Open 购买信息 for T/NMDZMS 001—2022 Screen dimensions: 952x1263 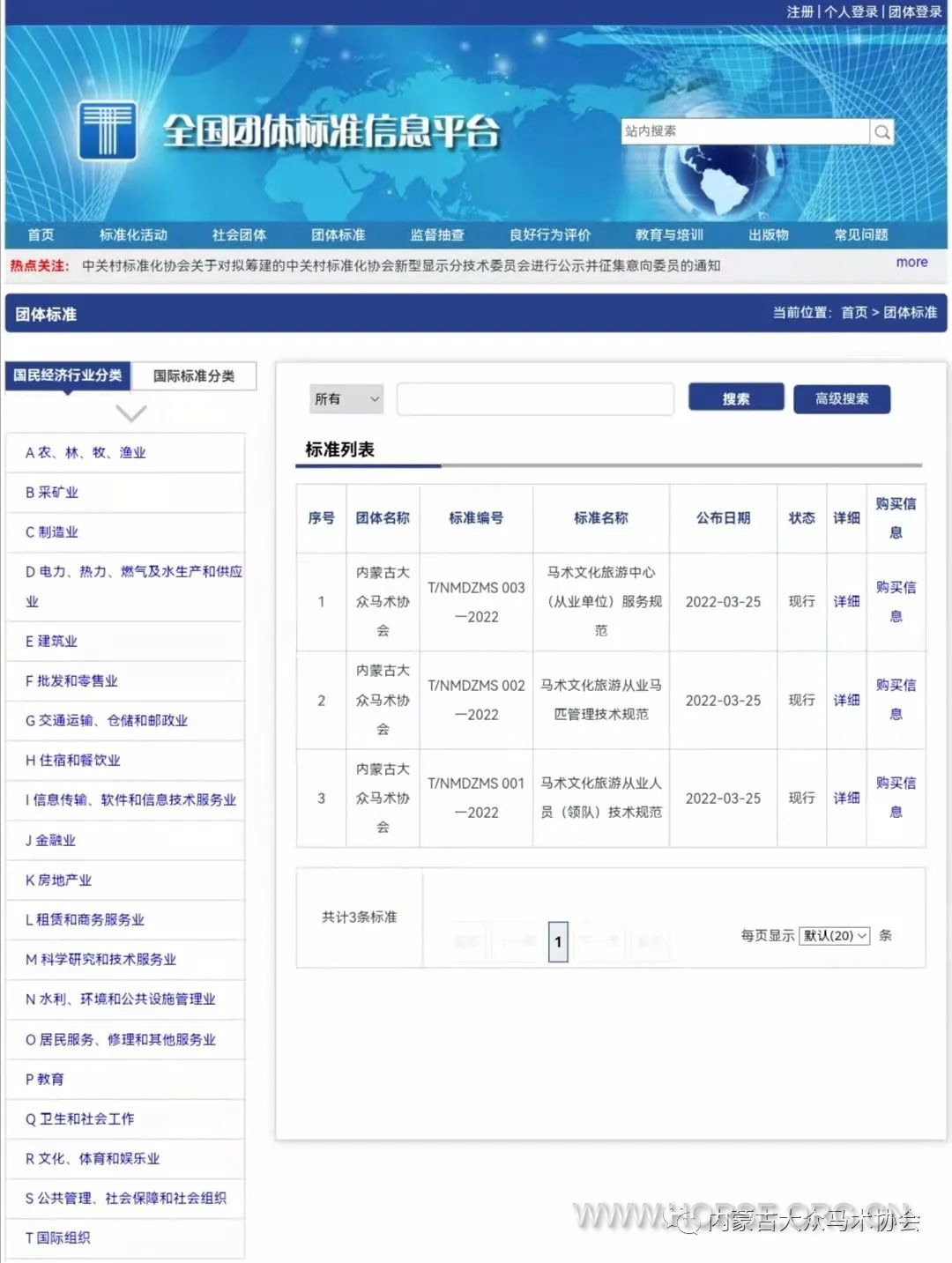pyautogui.click(x=896, y=798)
